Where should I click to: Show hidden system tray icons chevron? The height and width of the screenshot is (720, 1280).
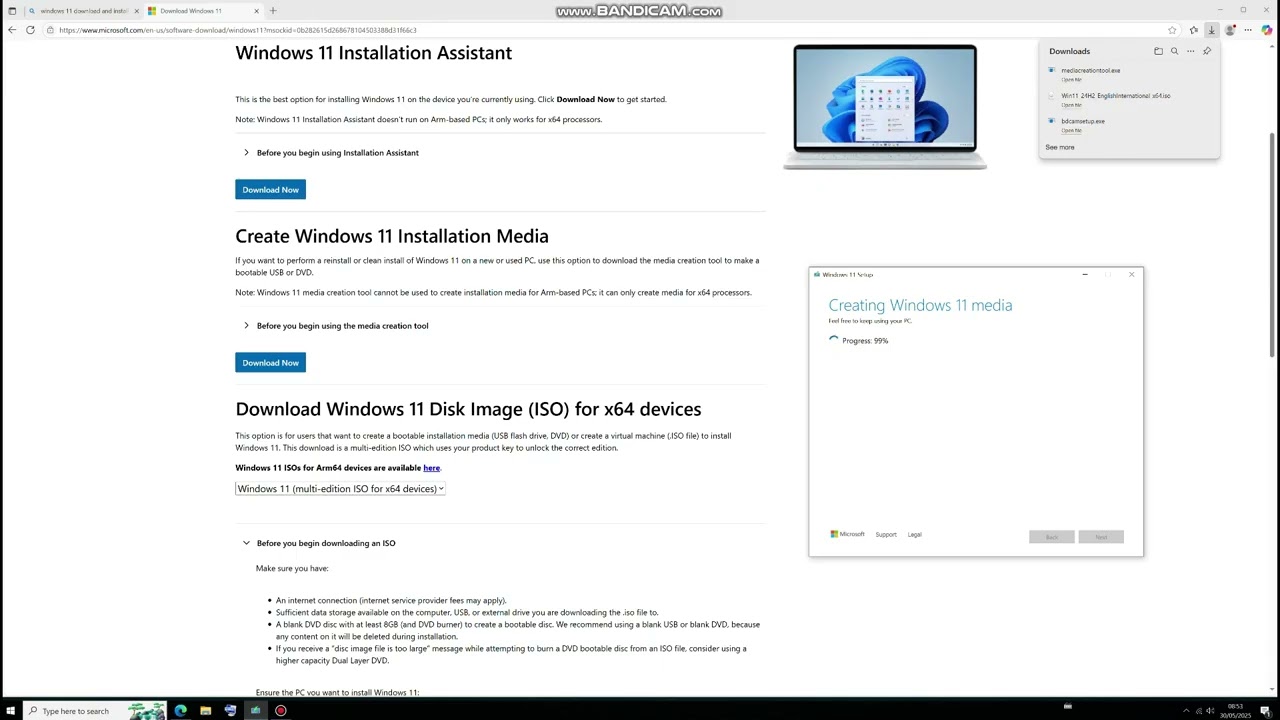coord(1186,711)
